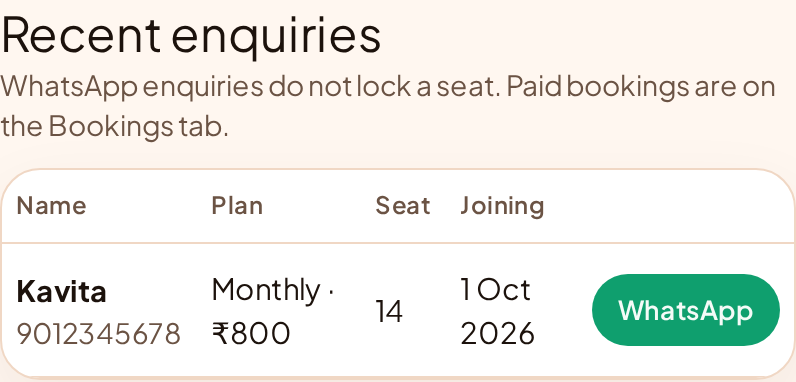Select the name Kavita in the enquiry row
796x382 pixels.
pyautogui.click(x=61, y=292)
